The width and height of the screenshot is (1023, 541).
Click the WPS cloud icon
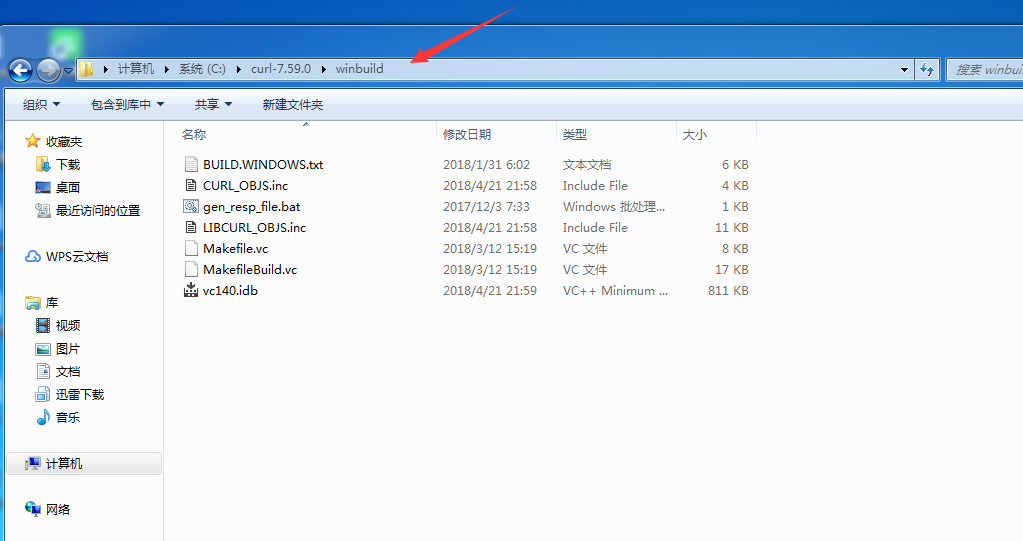33,256
